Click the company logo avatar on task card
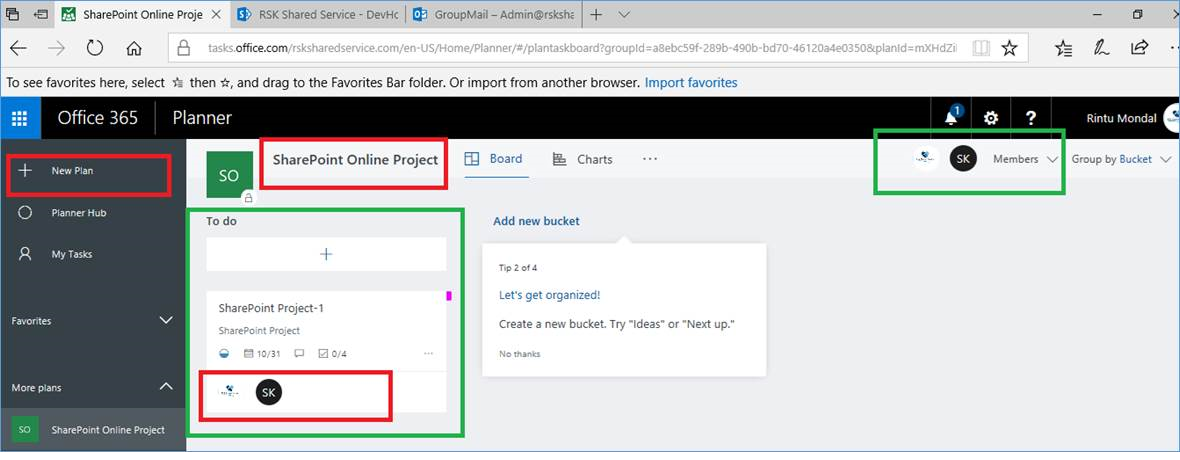 pyautogui.click(x=228, y=392)
